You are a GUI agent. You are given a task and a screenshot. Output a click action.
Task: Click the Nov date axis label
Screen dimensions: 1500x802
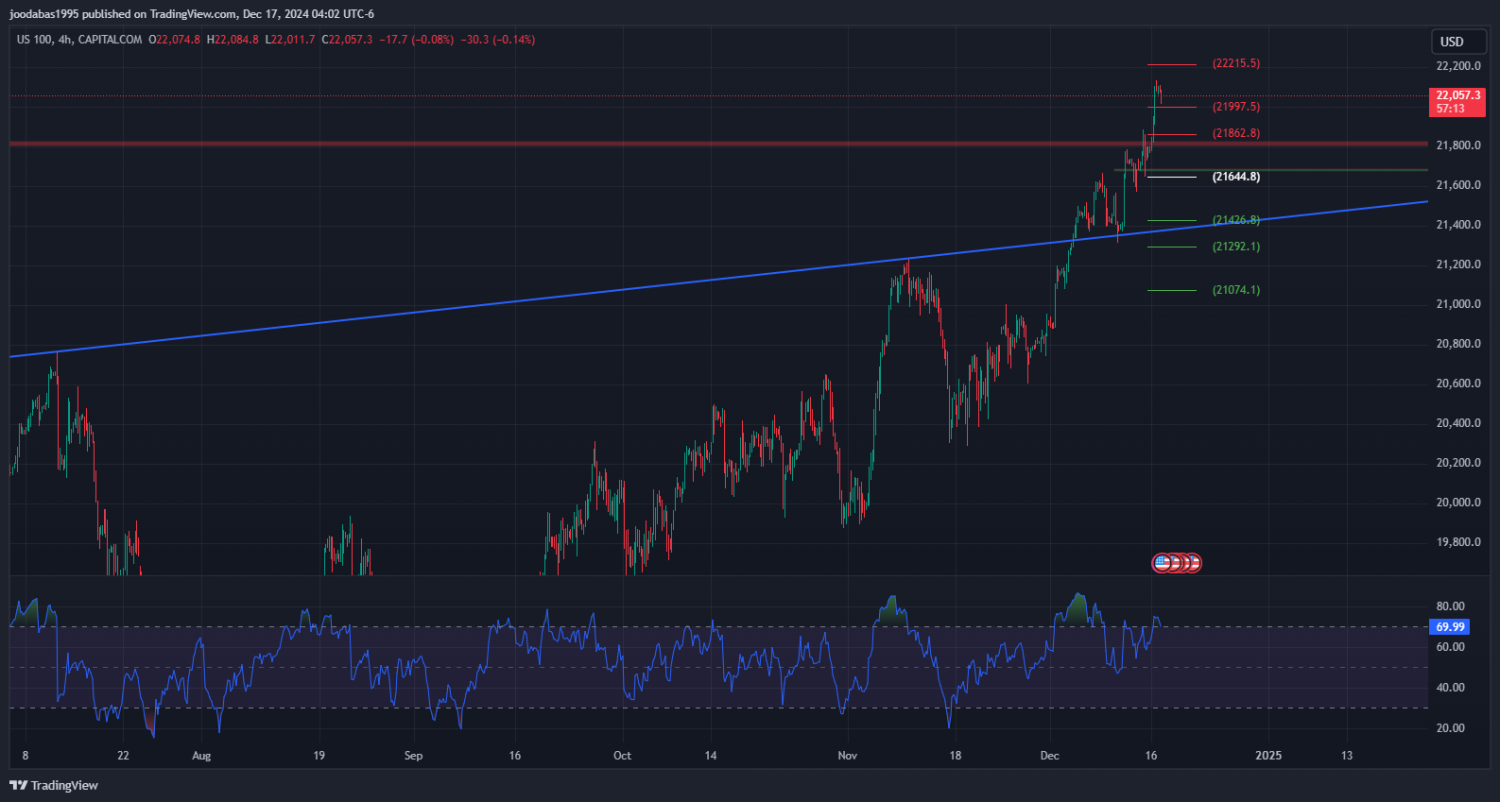pos(847,755)
